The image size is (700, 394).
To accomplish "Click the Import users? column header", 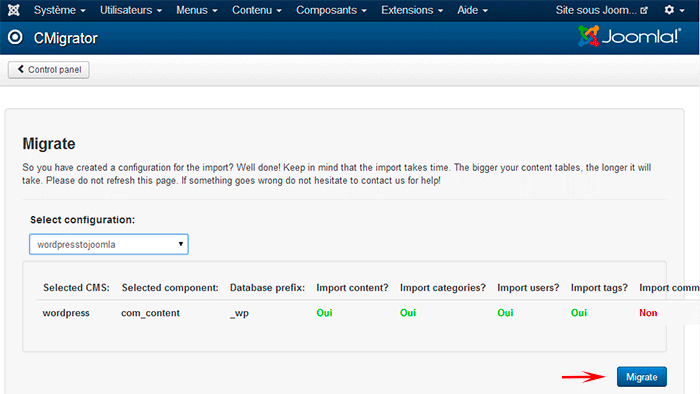I will tap(528, 288).
